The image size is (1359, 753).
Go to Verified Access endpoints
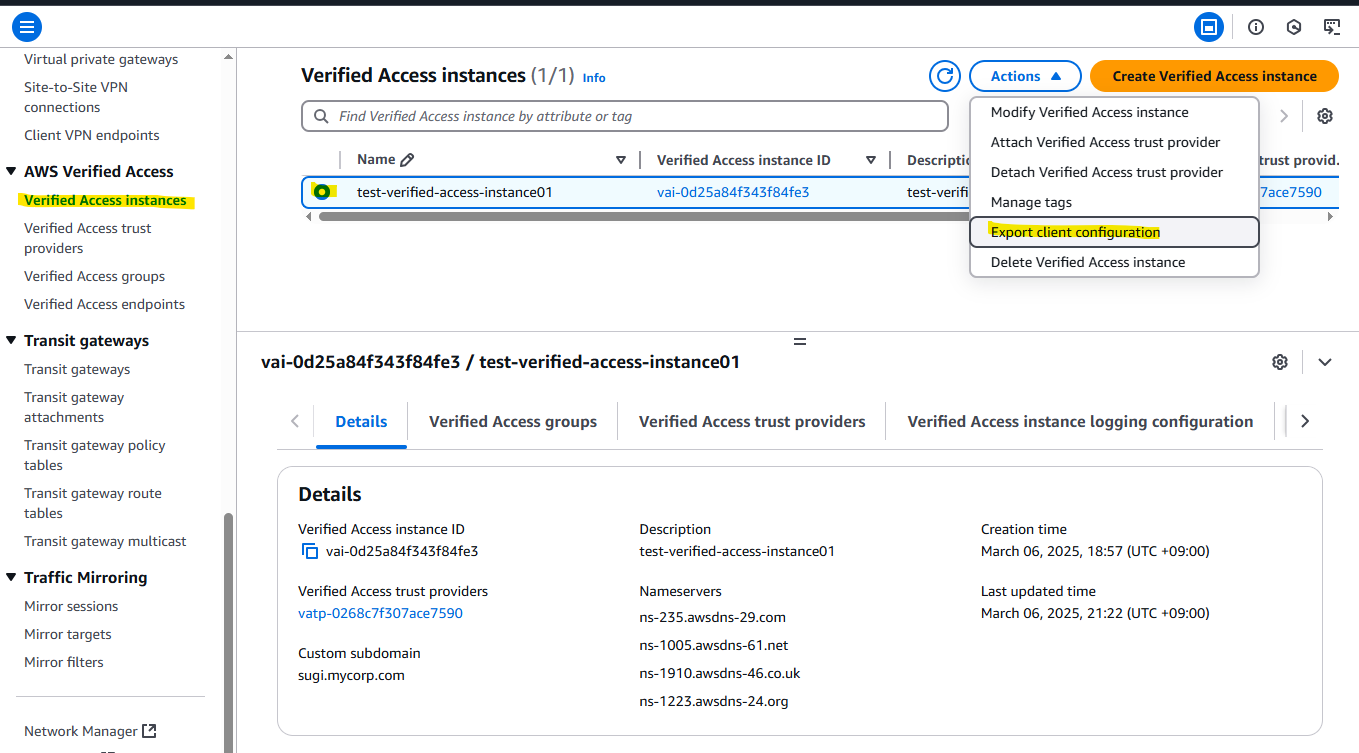[104, 304]
